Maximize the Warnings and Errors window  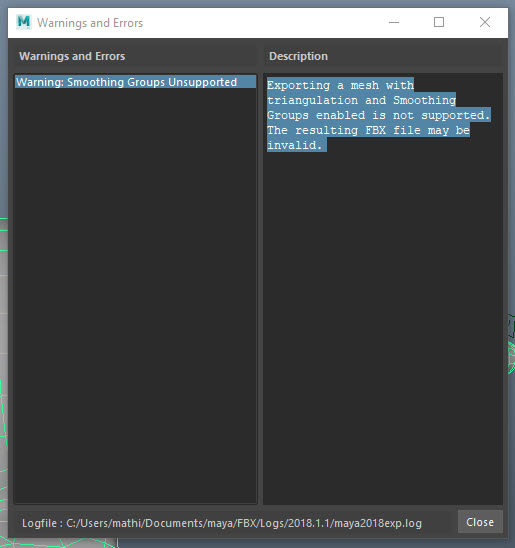[439, 22]
